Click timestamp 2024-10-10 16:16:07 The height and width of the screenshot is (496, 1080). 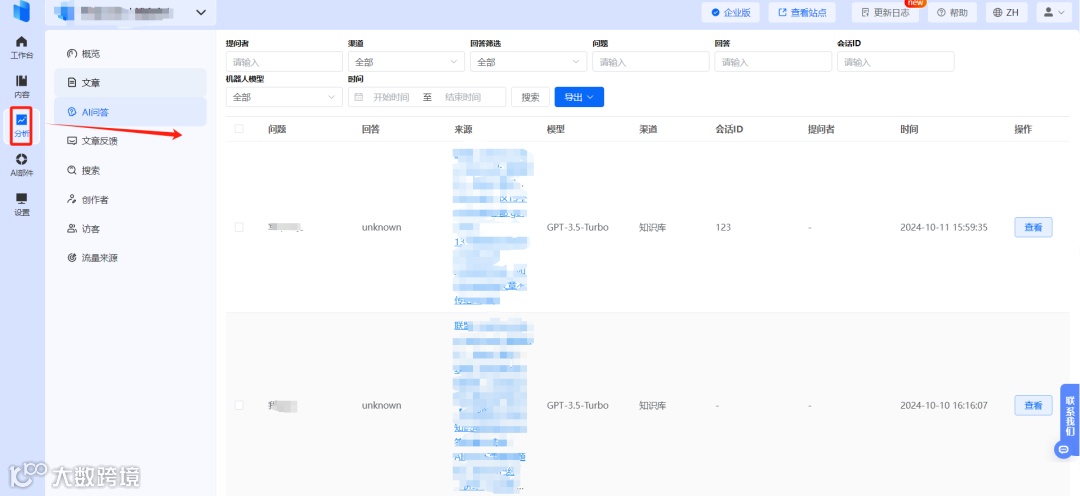(x=944, y=405)
